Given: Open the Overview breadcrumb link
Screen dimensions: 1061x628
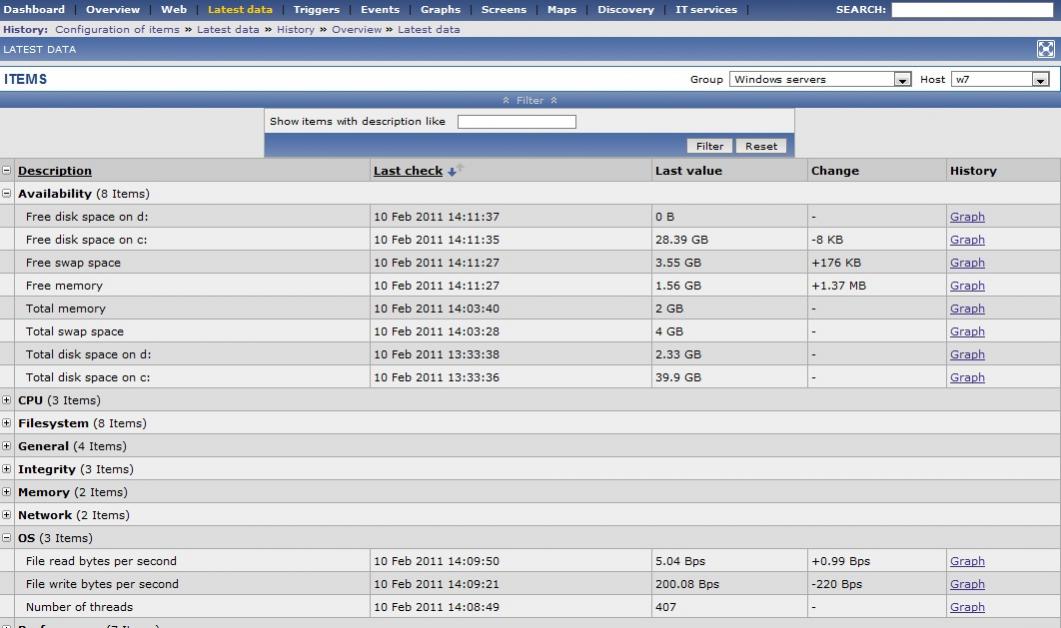Looking at the screenshot, I should point(357,30).
